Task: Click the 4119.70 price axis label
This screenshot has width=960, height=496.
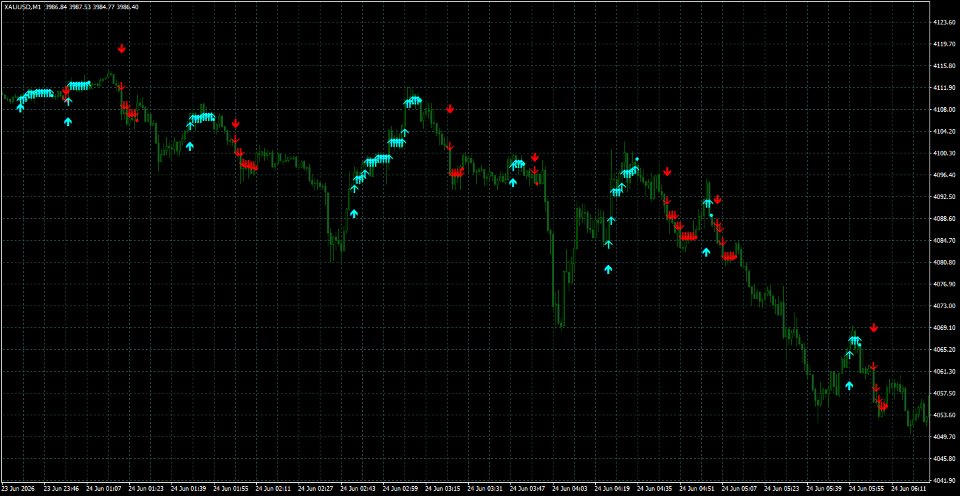Action: pos(944,44)
